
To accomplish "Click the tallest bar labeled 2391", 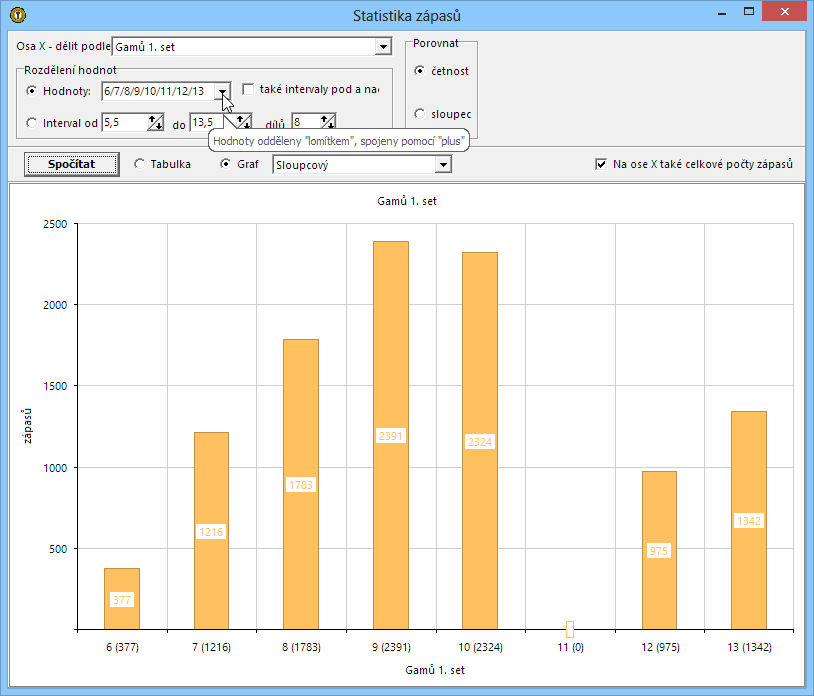I will [x=390, y=400].
